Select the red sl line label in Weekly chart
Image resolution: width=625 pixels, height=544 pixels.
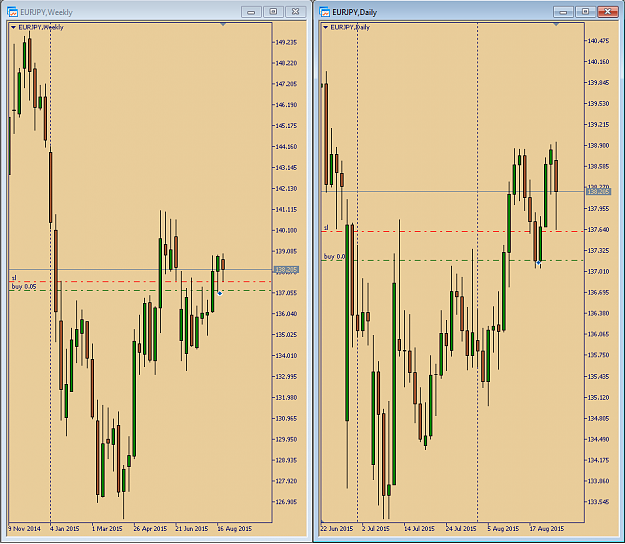coord(14,278)
